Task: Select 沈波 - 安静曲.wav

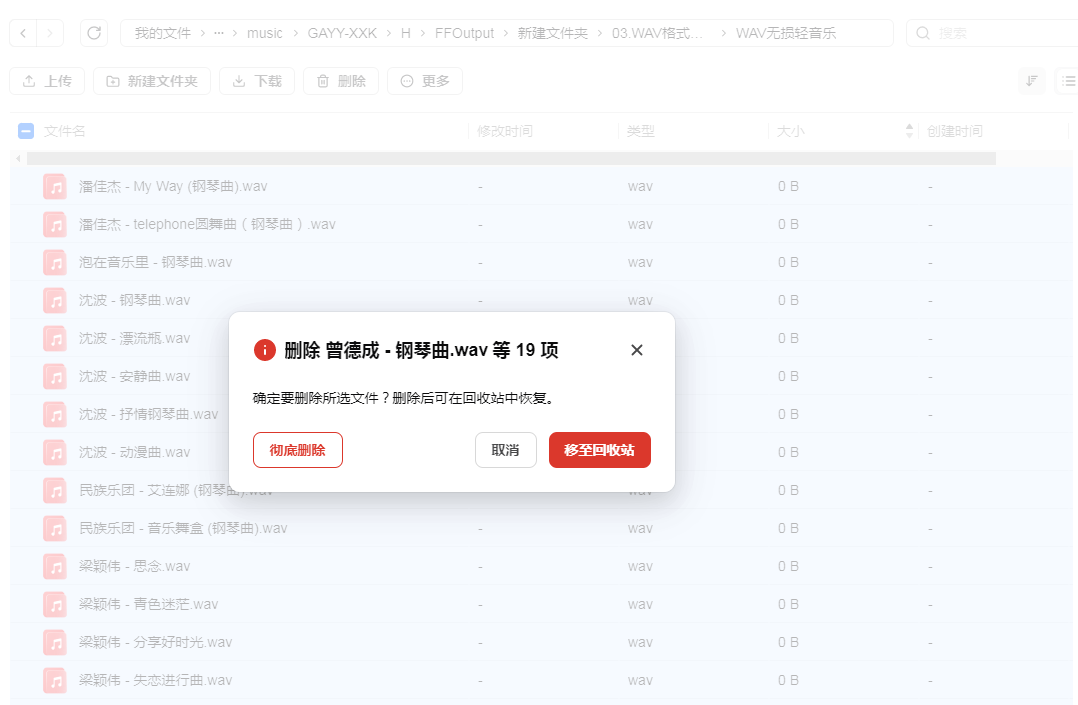Action: click(x=134, y=376)
